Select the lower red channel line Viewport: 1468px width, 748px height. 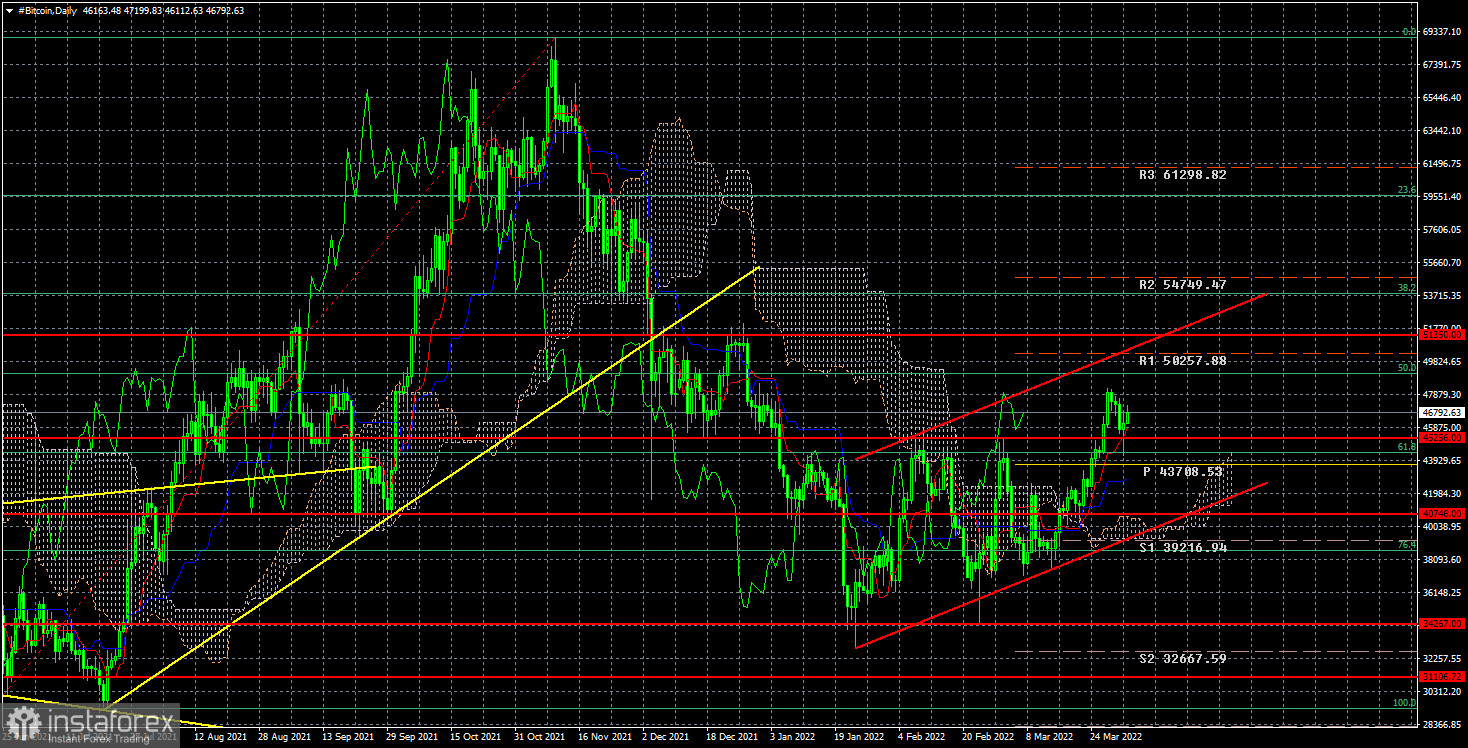coord(1062,564)
